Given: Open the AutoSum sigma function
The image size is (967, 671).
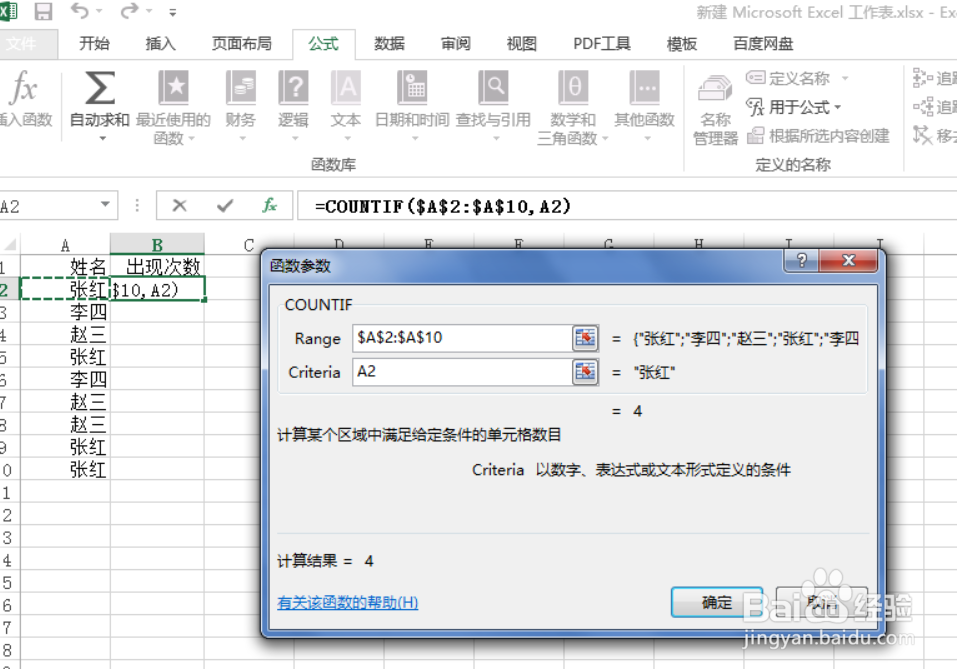Looking at the screenshot, I should point(100,88).
